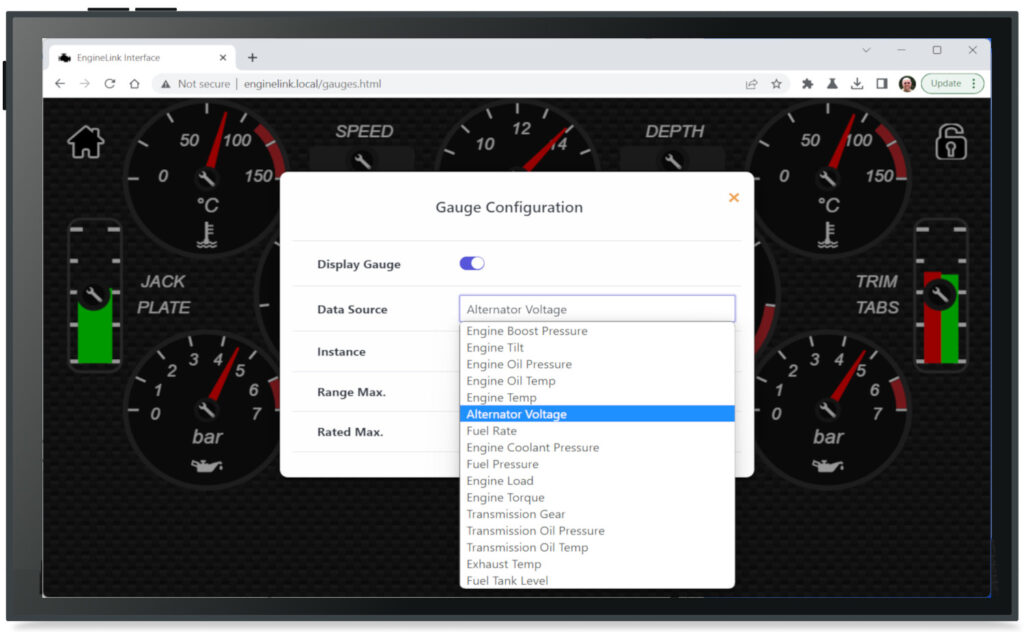Viewport: 1024px width, 632px height.
Task: Disable the Display Gauge toggle
Action: tap(471, 262)
